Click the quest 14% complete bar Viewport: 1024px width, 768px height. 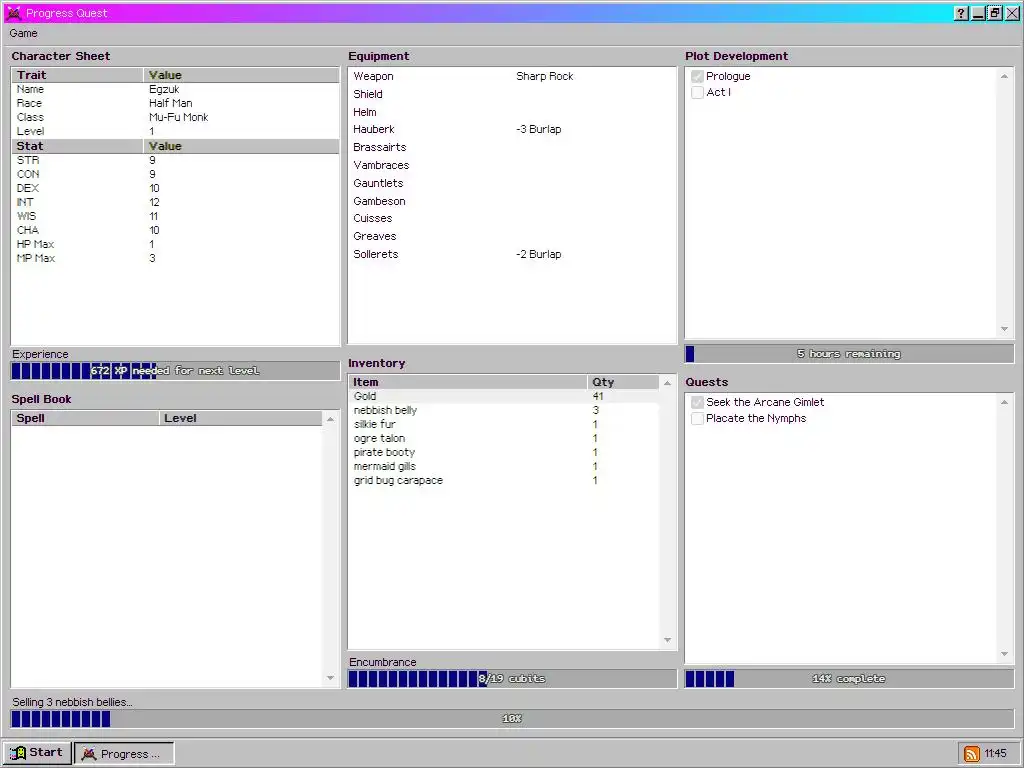pyautogui.click(x=849, y=679)
